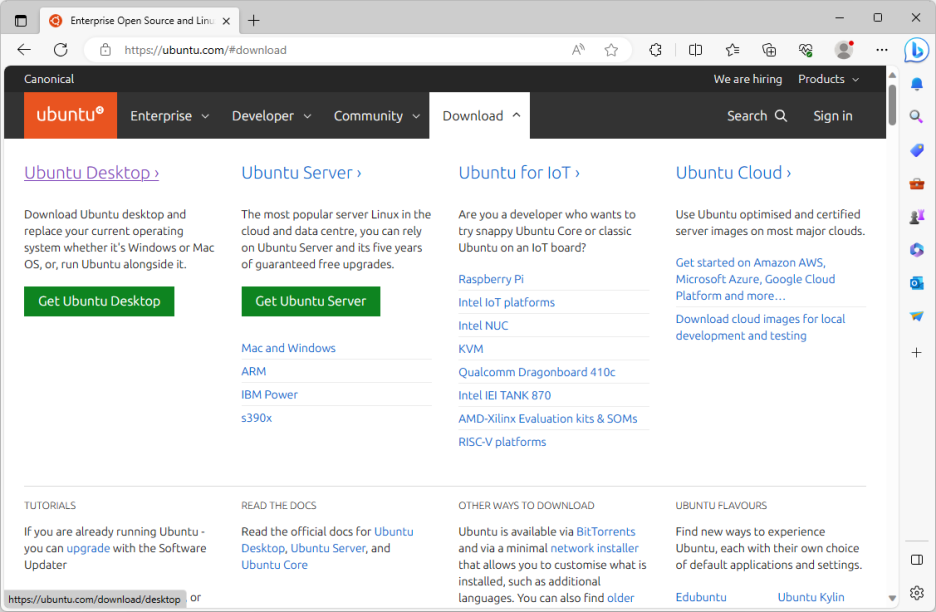This screenshot has height=612, width=936.
Task: Open sidebar settings gear icon
Action: 917,593
